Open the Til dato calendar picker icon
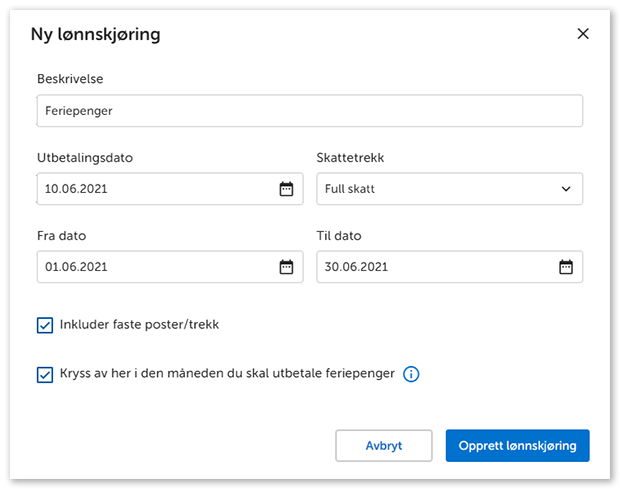 pyautogui.click(x=566, y=267)
